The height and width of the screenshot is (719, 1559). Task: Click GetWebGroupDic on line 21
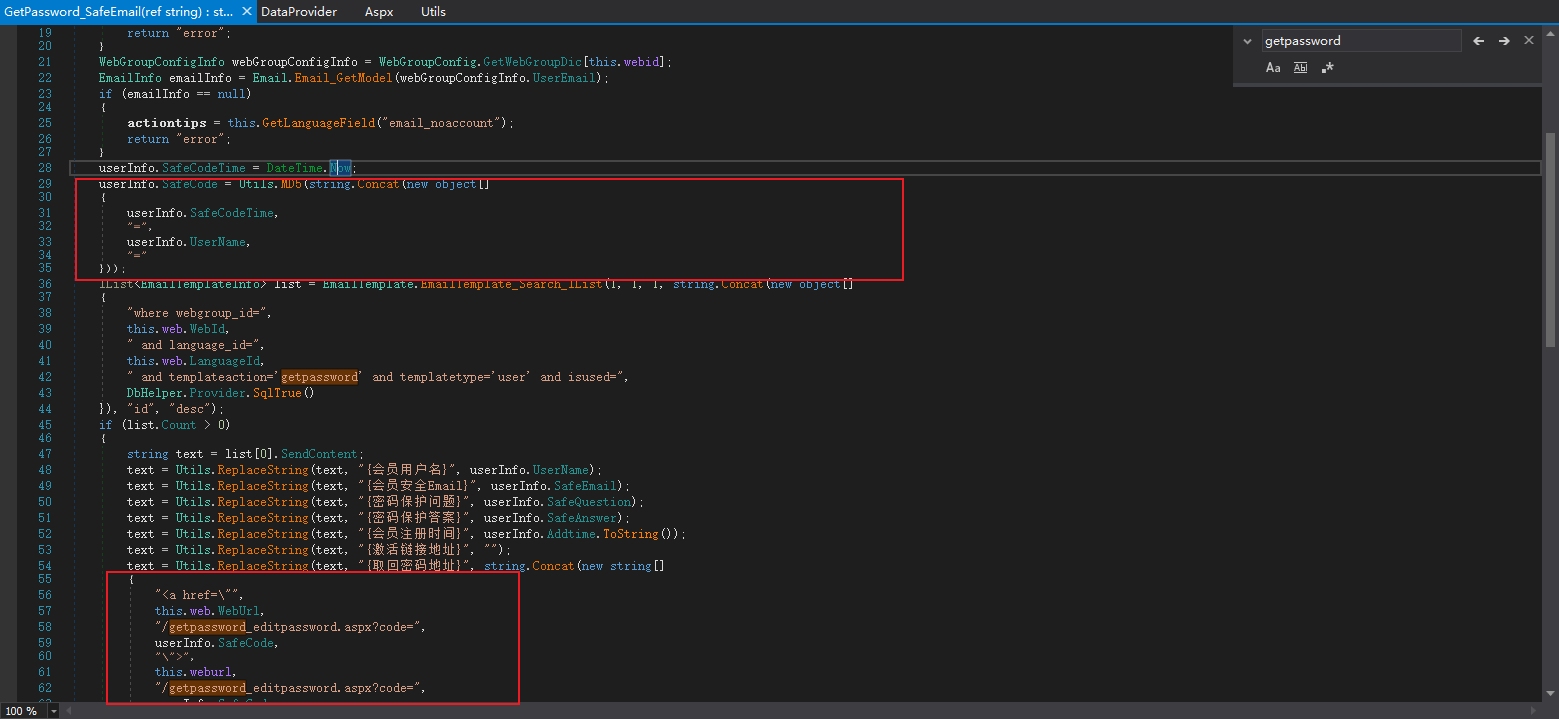532,62
